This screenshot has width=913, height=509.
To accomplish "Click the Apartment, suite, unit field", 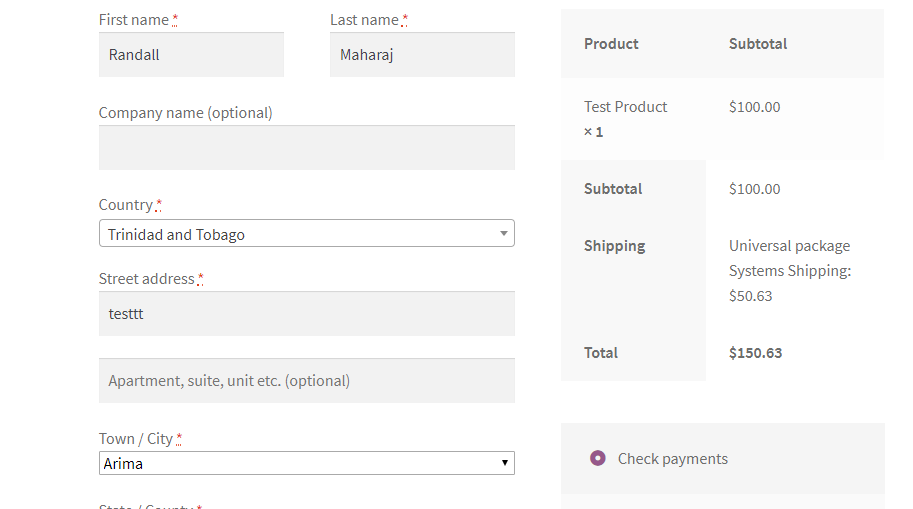I will point(306,381).
